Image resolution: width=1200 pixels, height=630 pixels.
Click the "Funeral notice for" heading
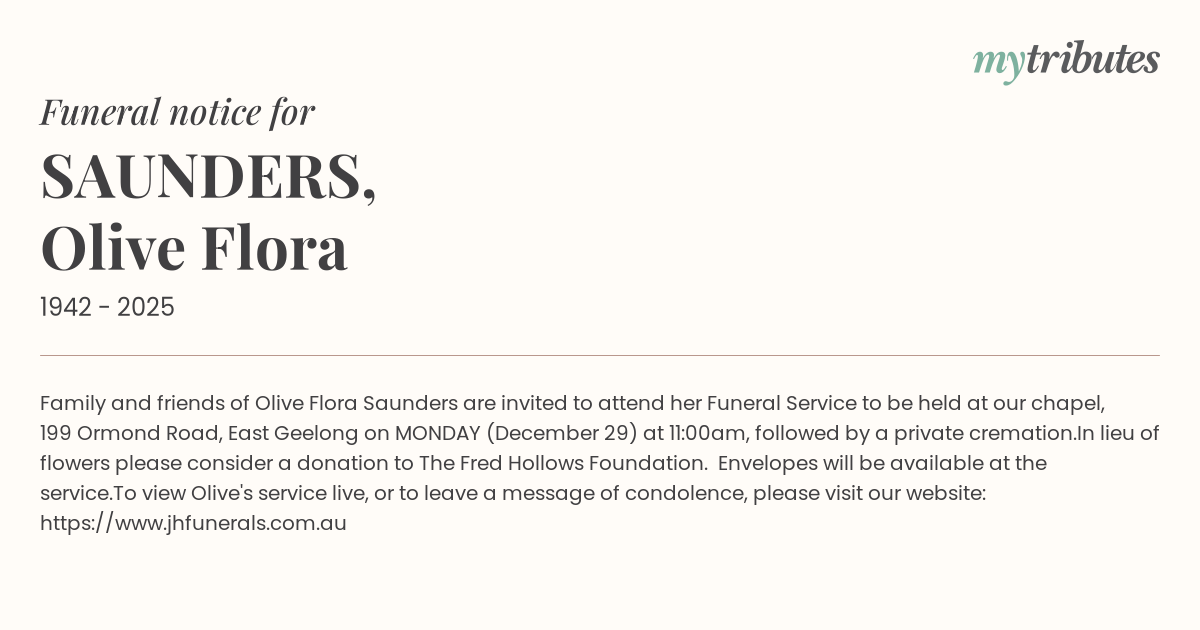[177, 112]
